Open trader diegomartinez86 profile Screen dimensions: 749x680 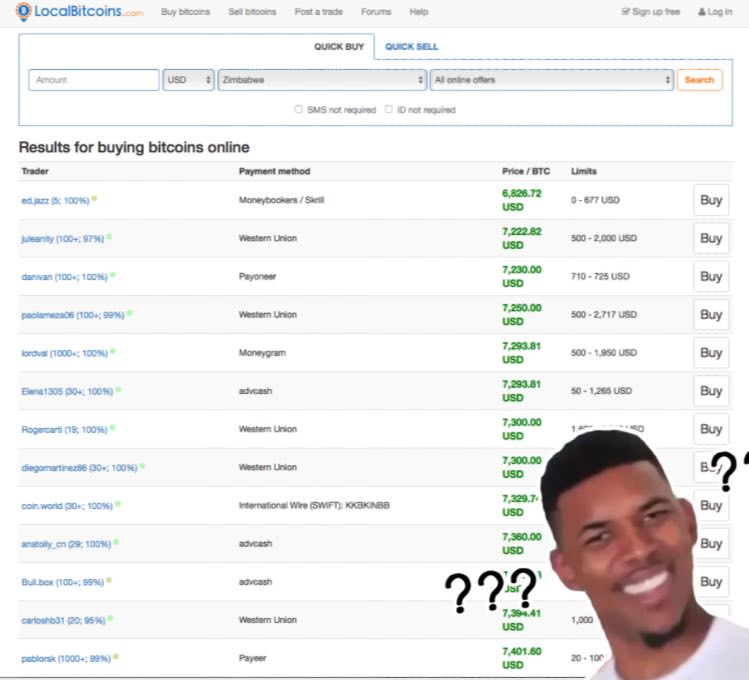(79, 468)
